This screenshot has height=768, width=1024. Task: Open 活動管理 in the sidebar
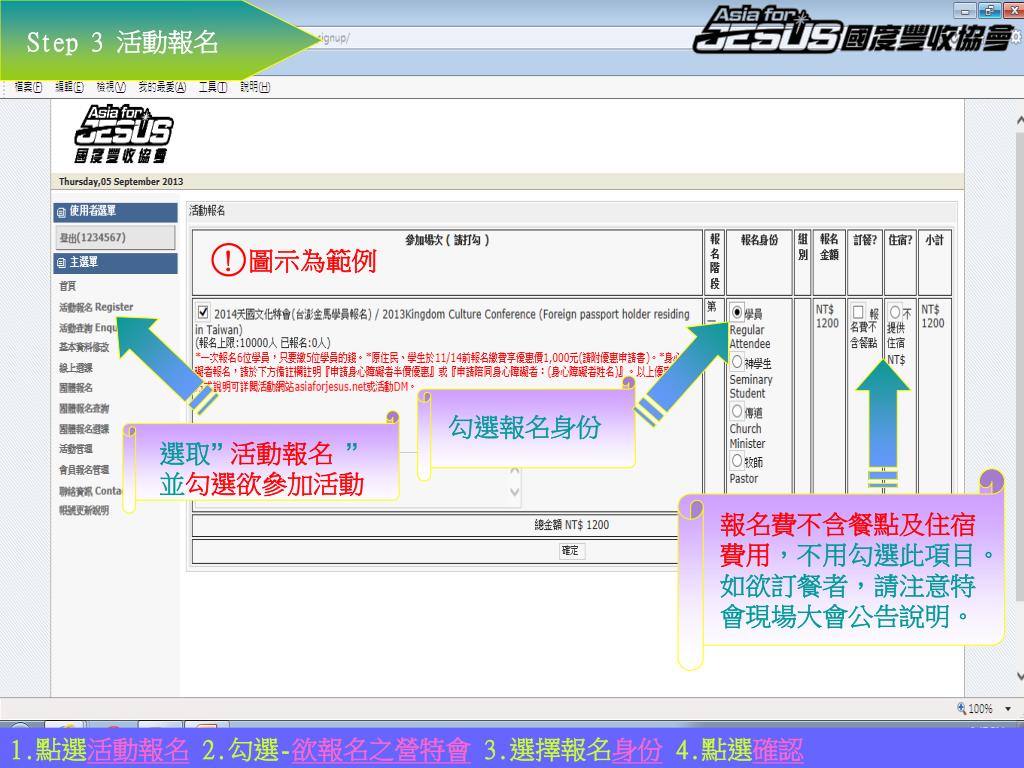[x=76, y=449]
